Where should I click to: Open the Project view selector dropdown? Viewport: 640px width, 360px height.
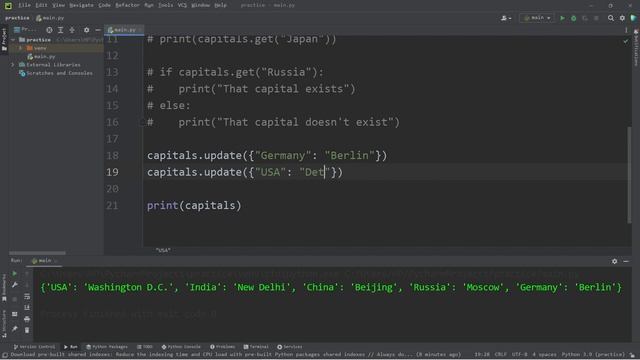(x=25, y=30)
